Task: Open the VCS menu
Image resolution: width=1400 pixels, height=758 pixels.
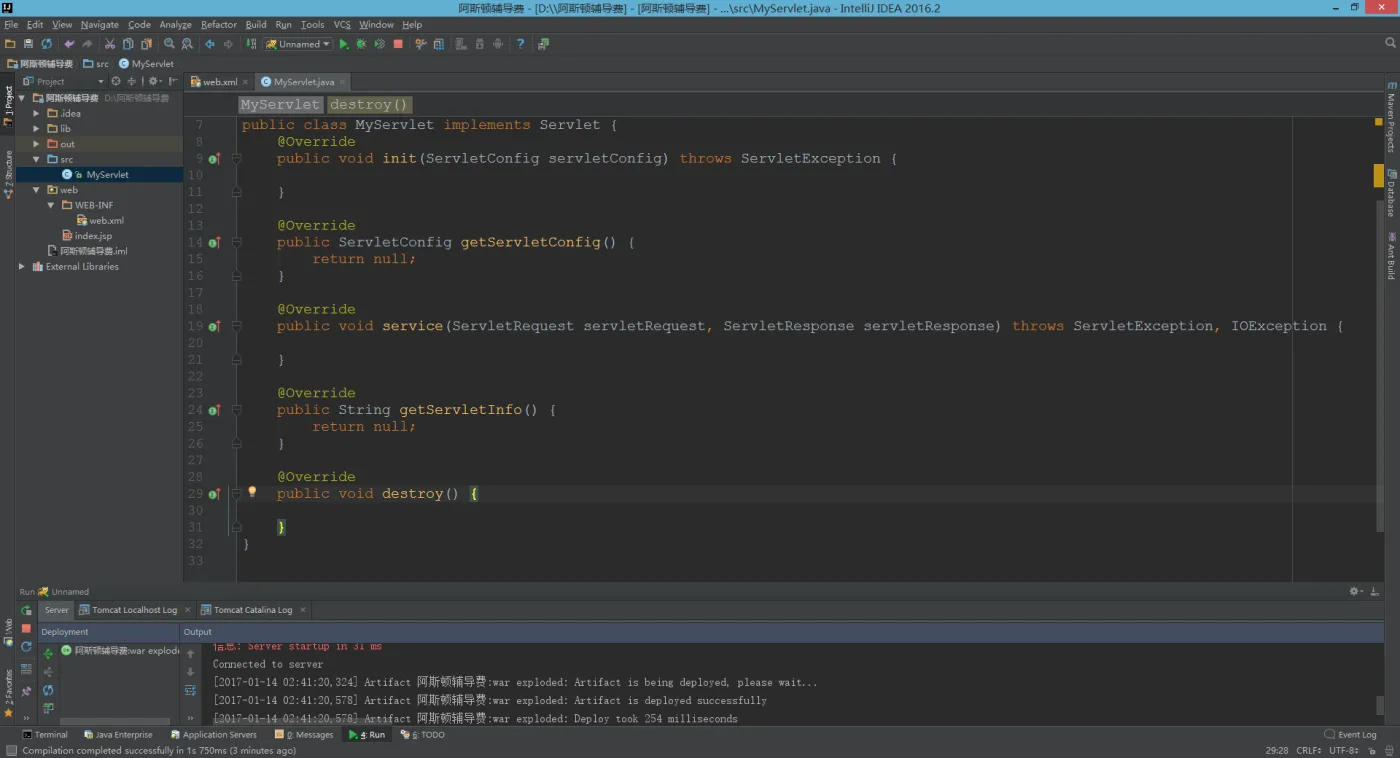Action: 342,24
